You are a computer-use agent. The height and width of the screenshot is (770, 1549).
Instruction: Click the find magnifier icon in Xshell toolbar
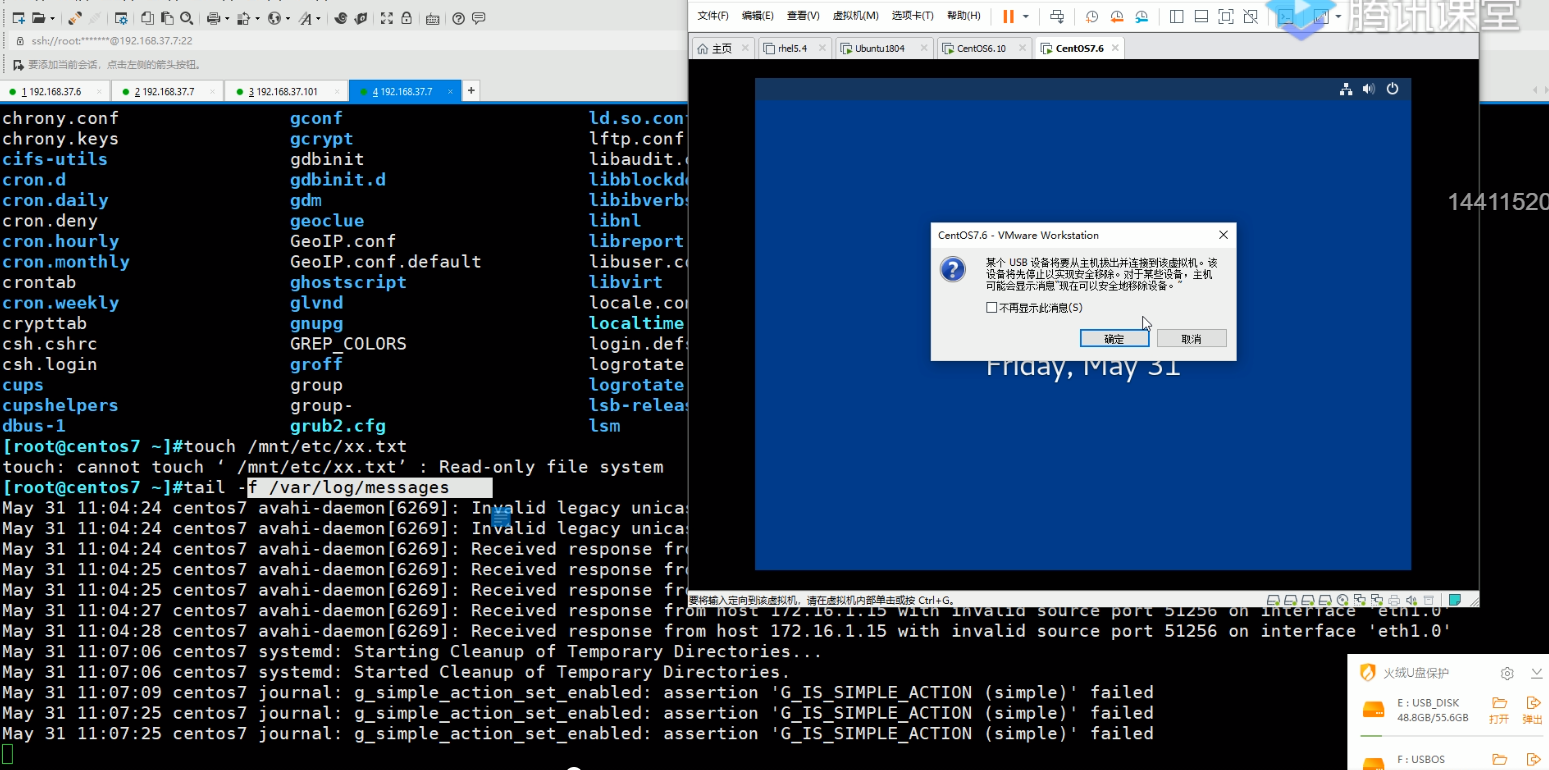186,18
